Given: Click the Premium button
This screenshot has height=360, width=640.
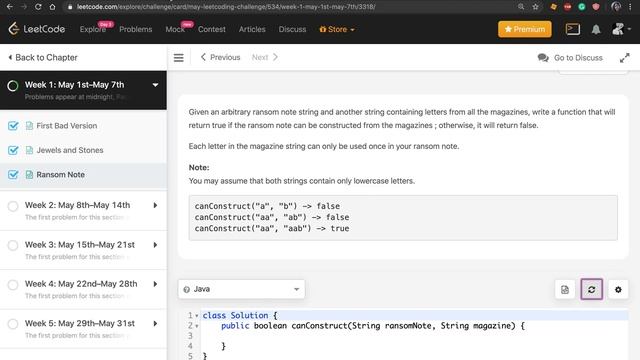Looking at the screenshot, I should [524, 29].
